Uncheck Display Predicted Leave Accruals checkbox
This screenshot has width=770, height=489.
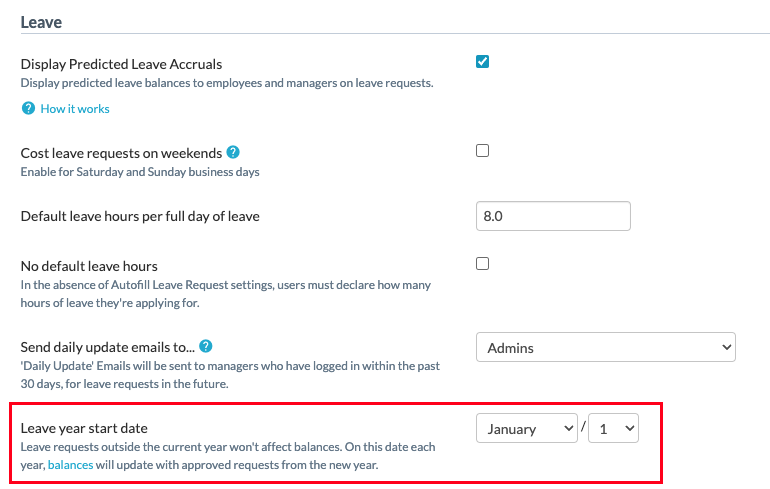tap(482, 62)
